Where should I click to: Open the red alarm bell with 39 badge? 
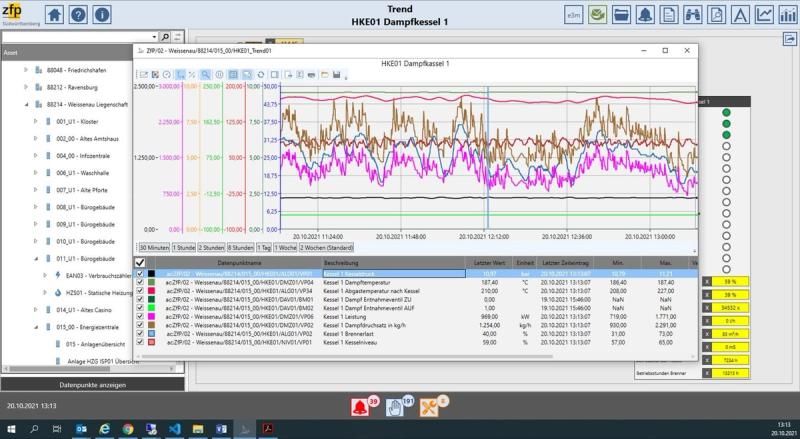[x=360, y=407]
